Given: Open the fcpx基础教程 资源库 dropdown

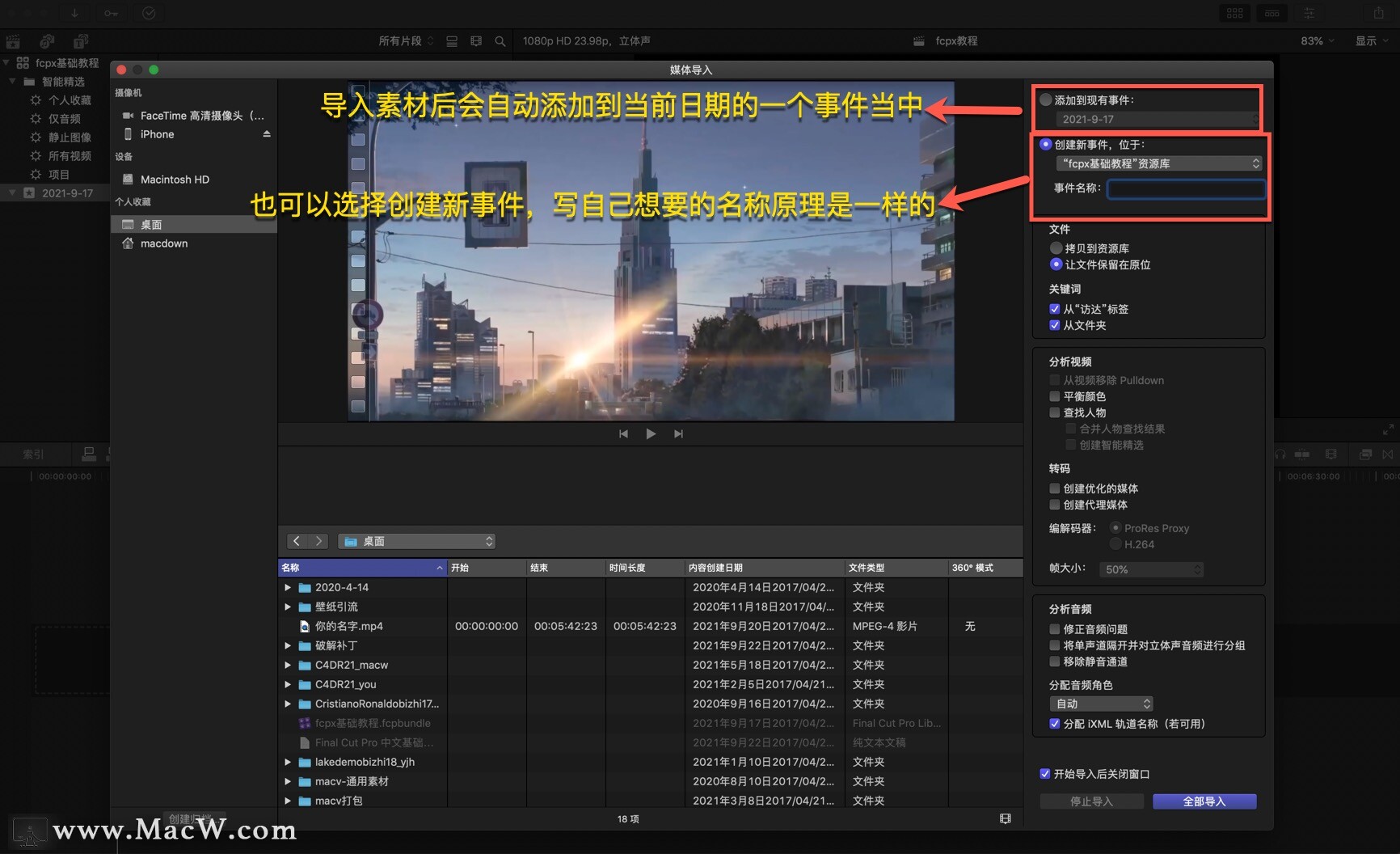Looking at the screenshot, I should [x=1159, y=163].
